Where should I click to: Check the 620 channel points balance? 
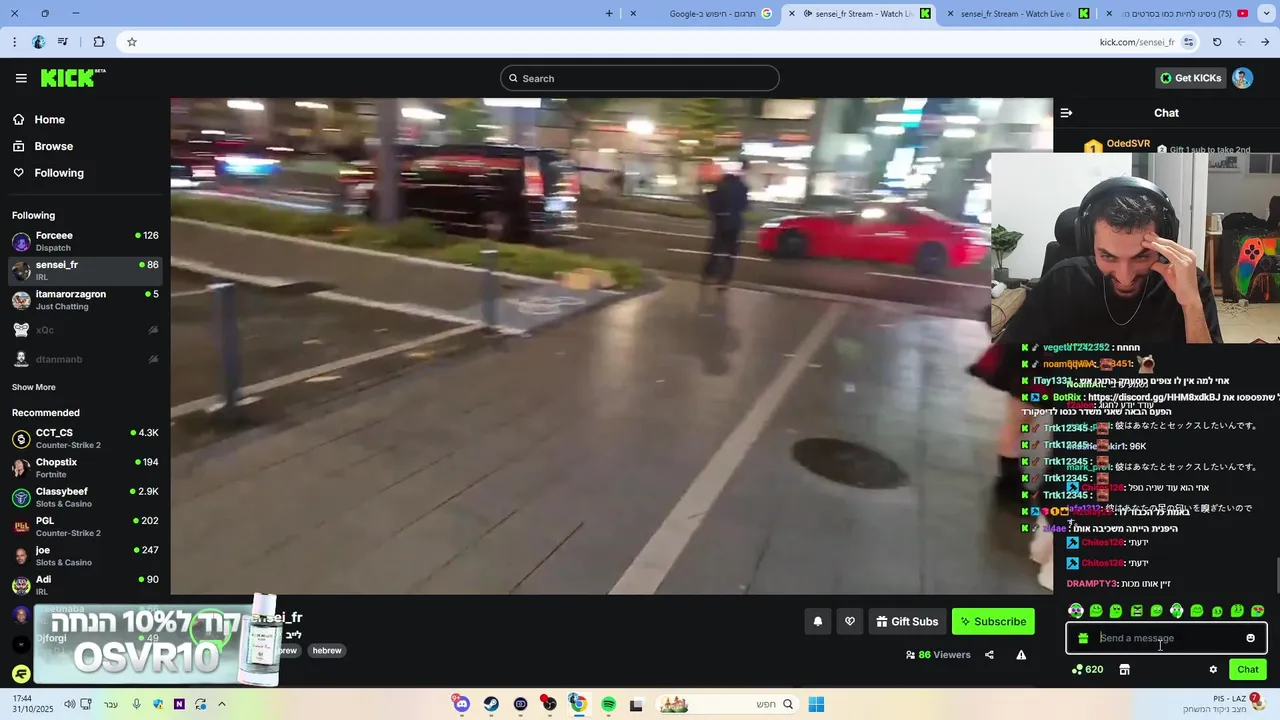click(x=1087, y=669)
